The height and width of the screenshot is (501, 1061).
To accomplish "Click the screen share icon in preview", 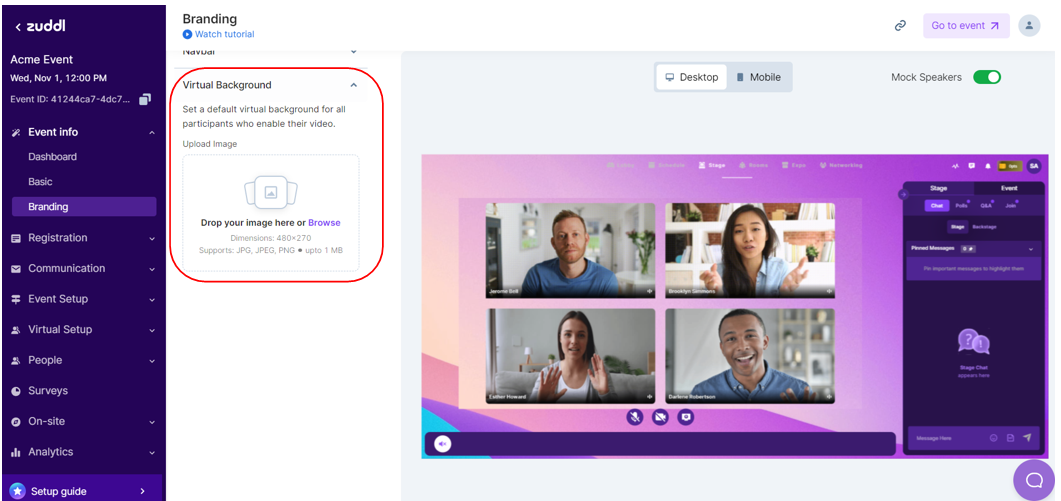I will (686, 417).
